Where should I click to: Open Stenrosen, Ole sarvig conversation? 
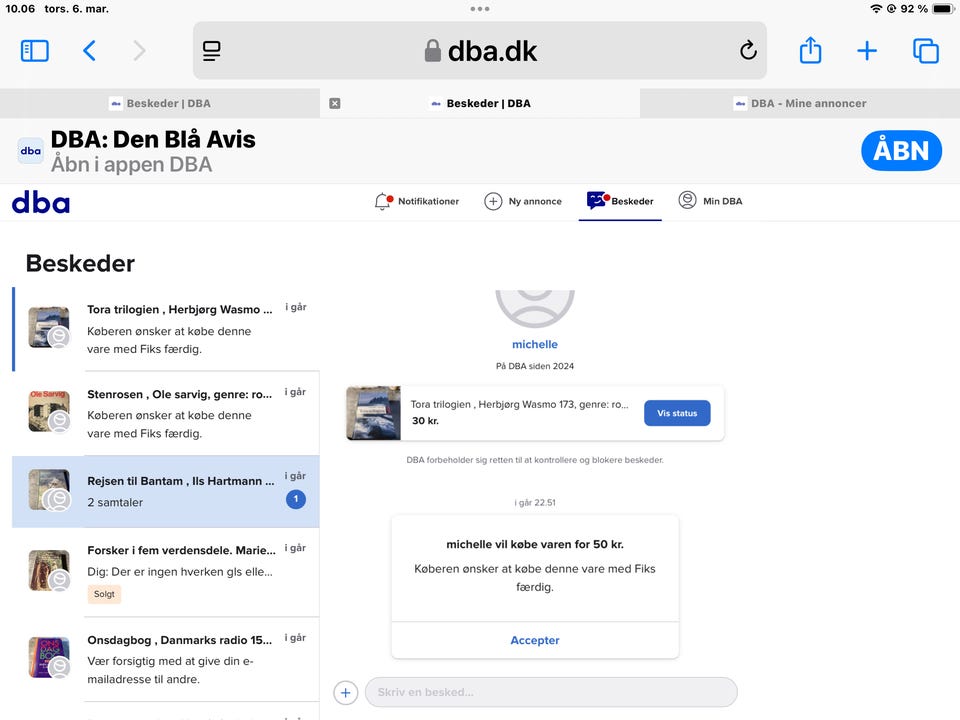[167, 413]
